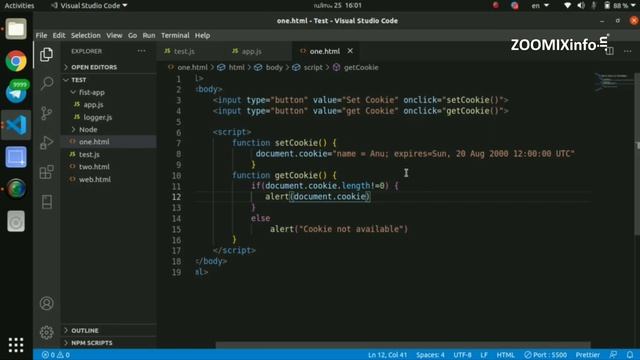This screenshot has height=360, width=640.
Task: Open Explorer more actions ellipsis
Action: [142, 51]
